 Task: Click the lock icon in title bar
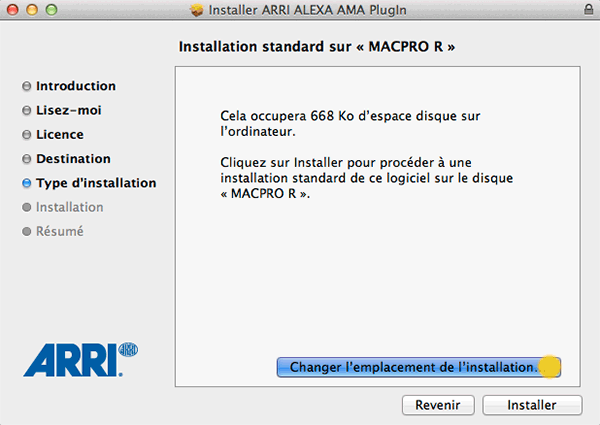[x=589, y=10]
